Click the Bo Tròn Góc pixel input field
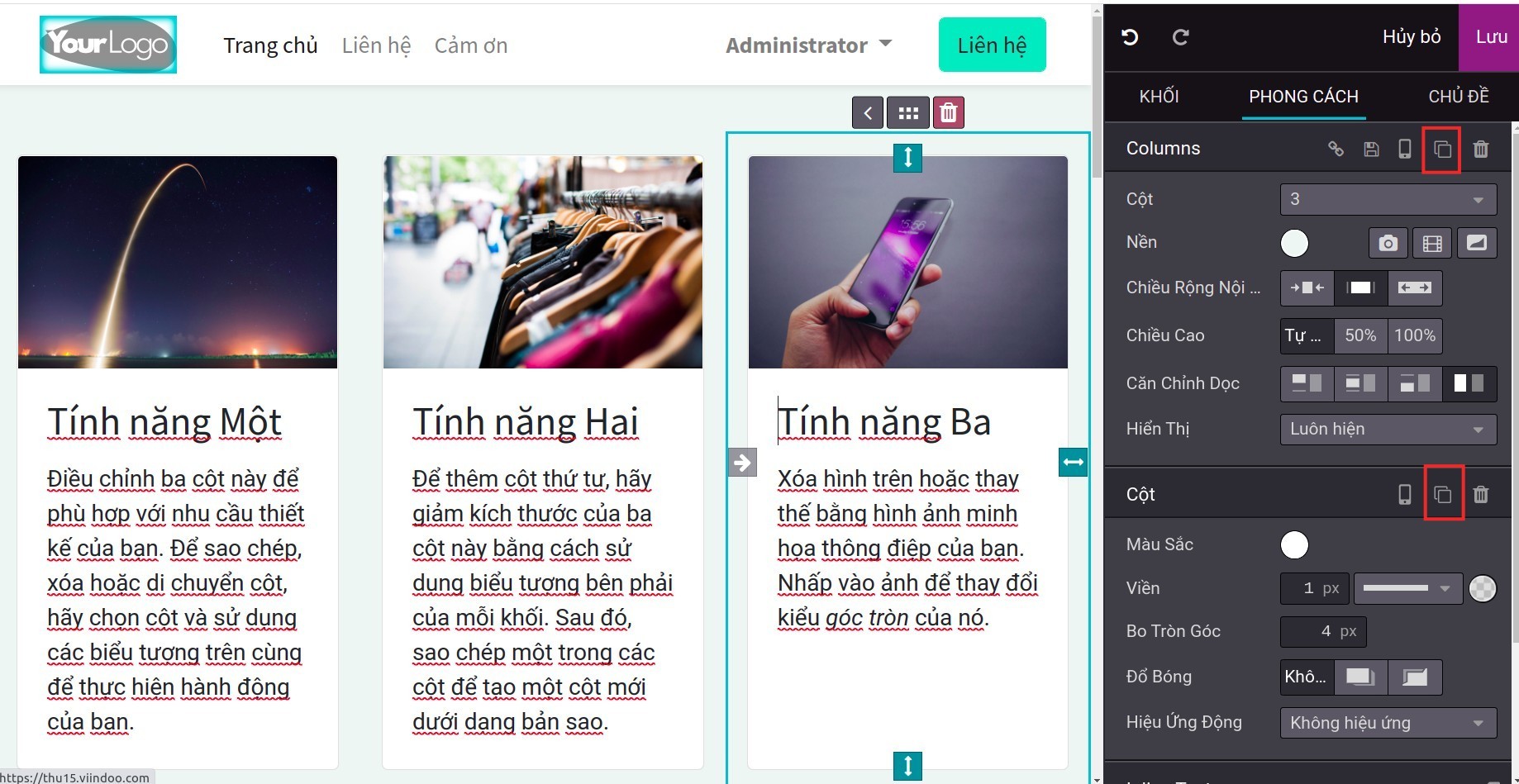Image resolution: width=1519 pixels, height=784 pixels. 1322,631
